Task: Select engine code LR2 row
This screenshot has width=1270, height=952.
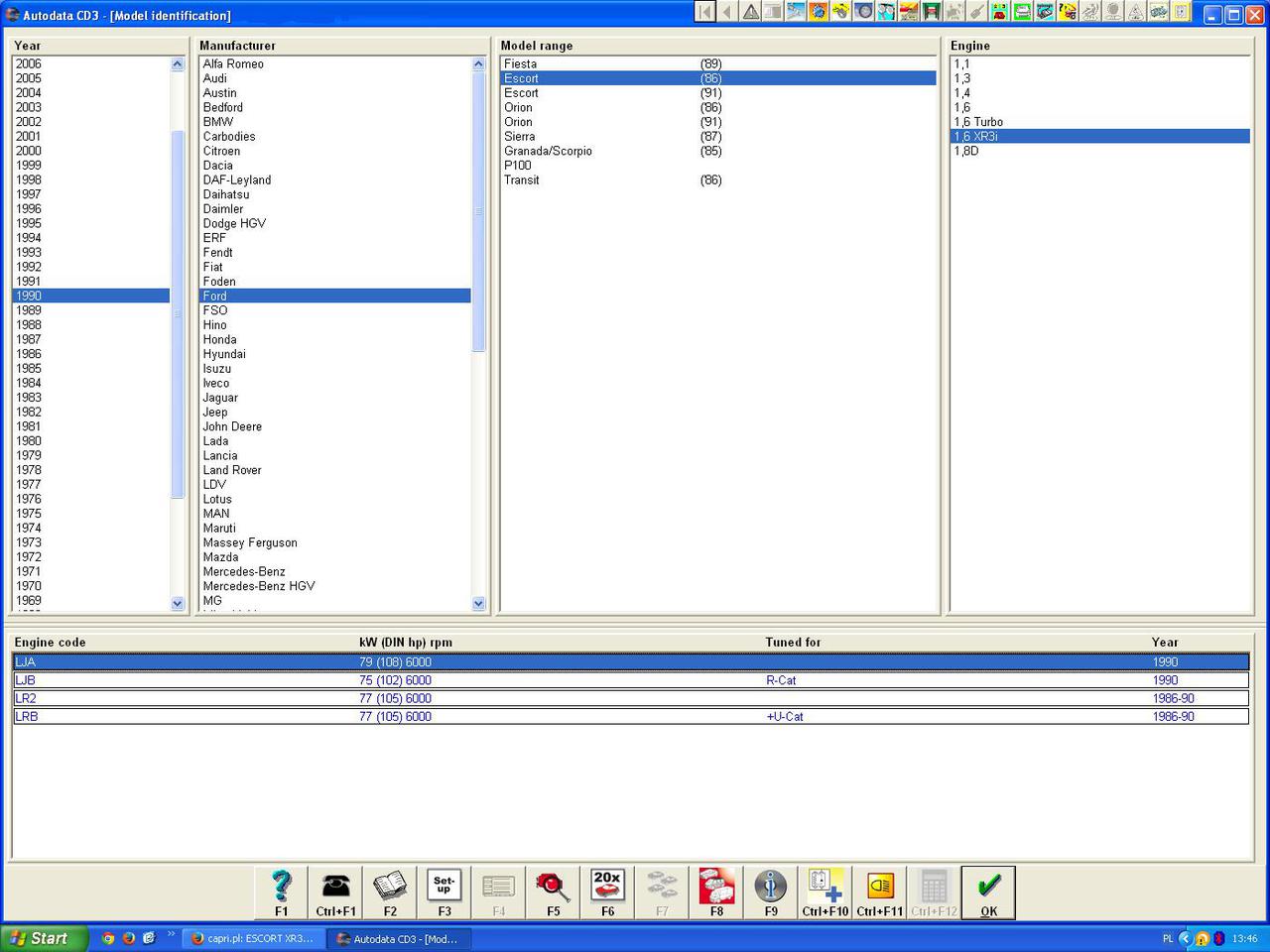Action: tap(631, 698)
